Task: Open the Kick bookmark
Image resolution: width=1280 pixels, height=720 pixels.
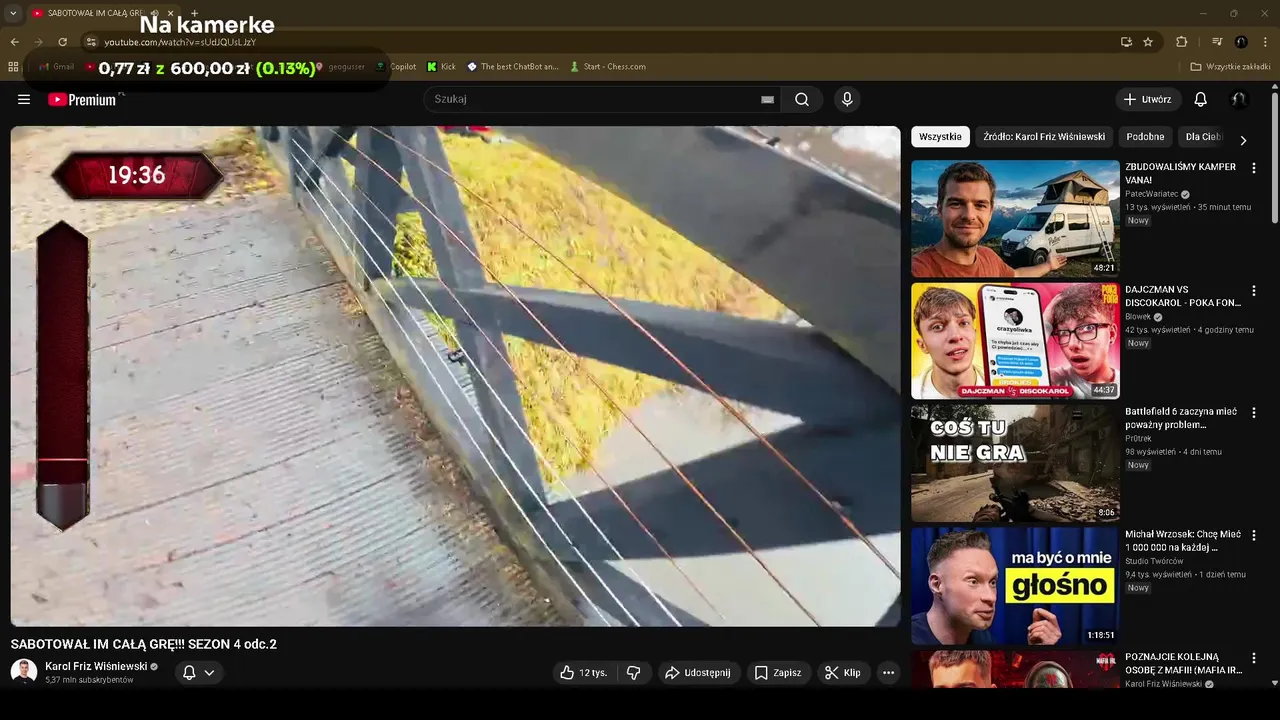Action: point(441,67)
